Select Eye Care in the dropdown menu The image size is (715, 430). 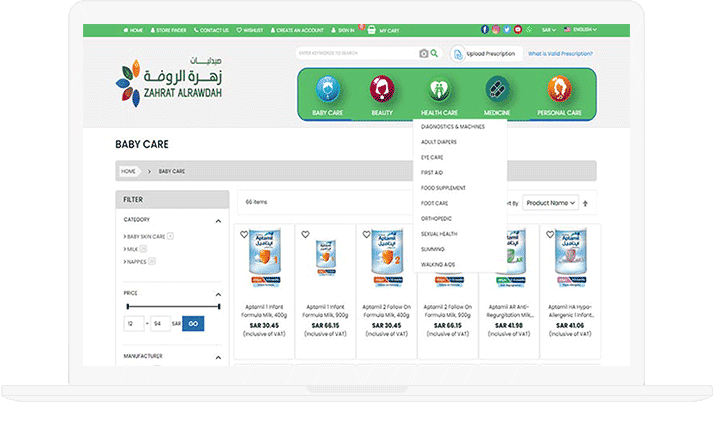(432, 157)
